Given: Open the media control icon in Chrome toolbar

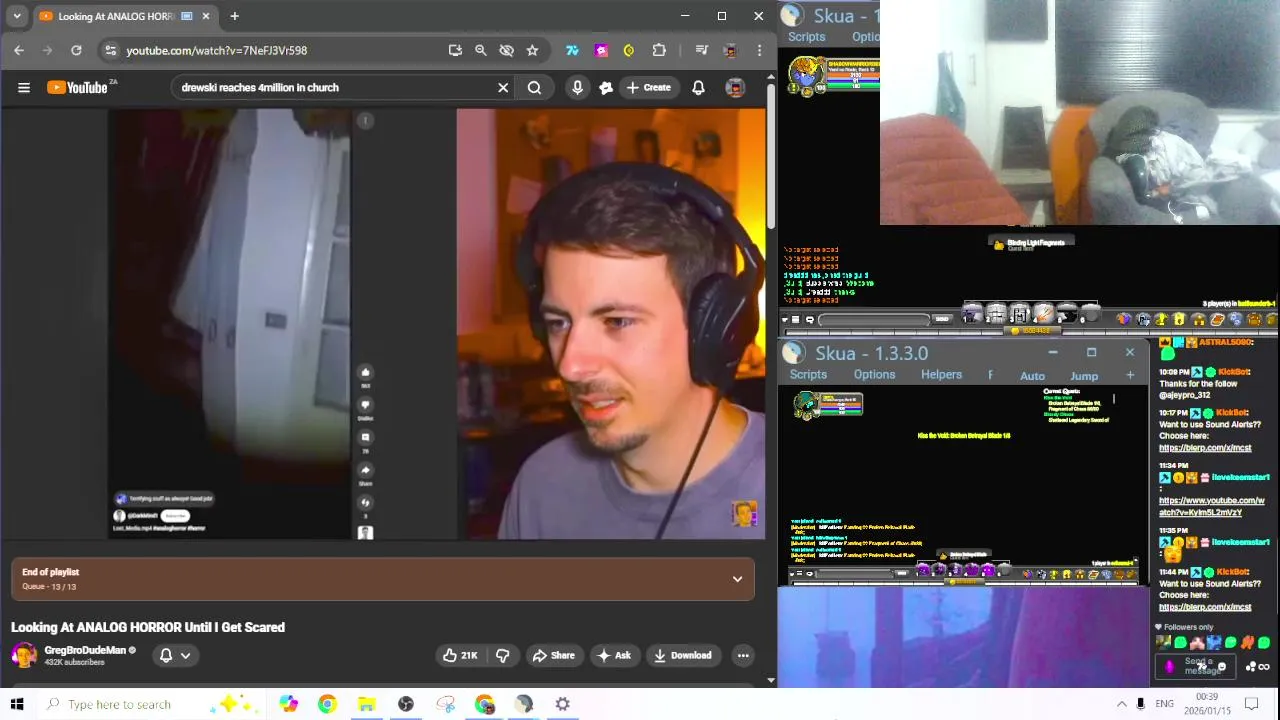Looking at the screenshot, I should coord(702,50).
